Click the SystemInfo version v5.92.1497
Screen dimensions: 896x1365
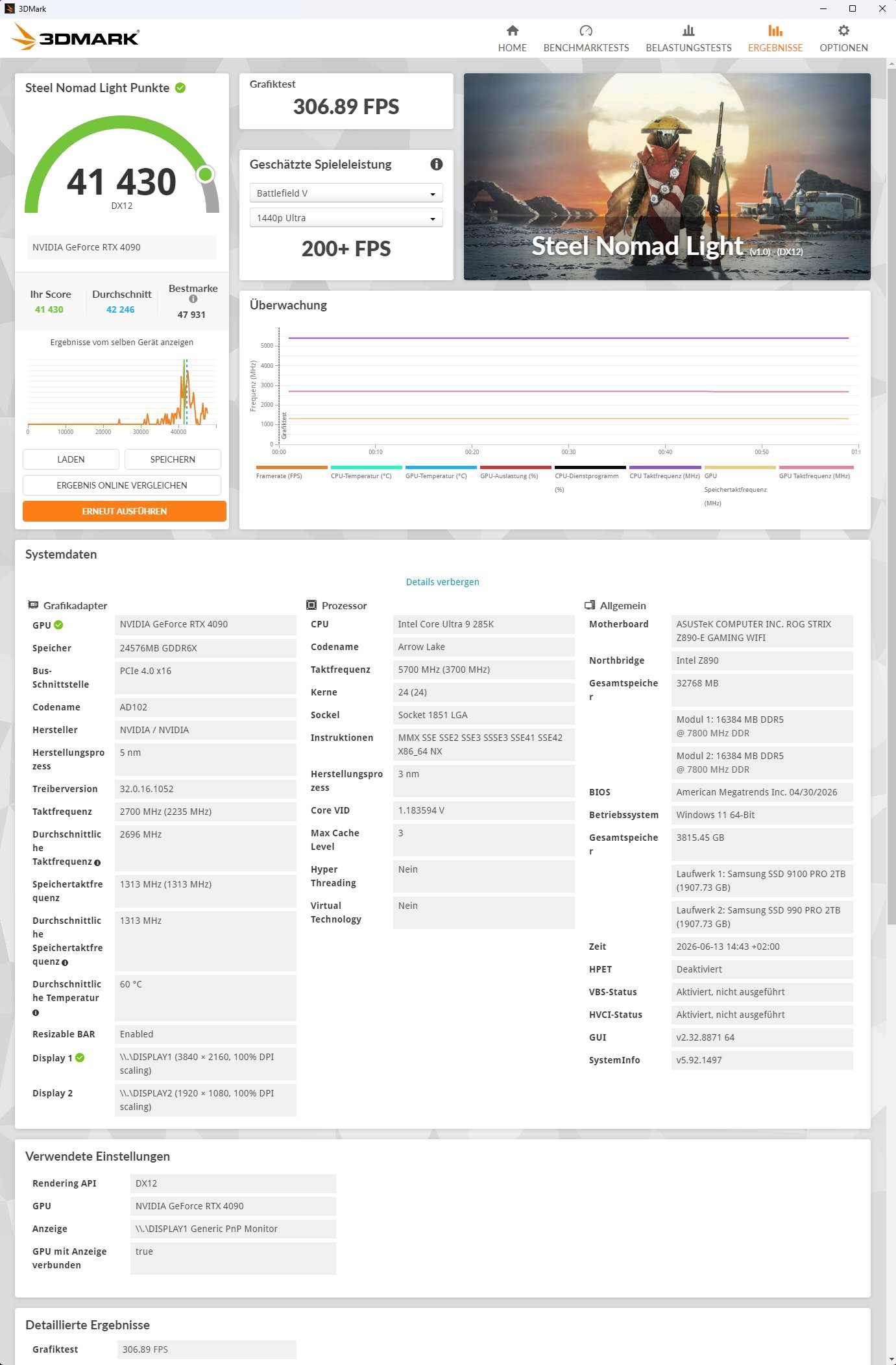[762, 1060]
